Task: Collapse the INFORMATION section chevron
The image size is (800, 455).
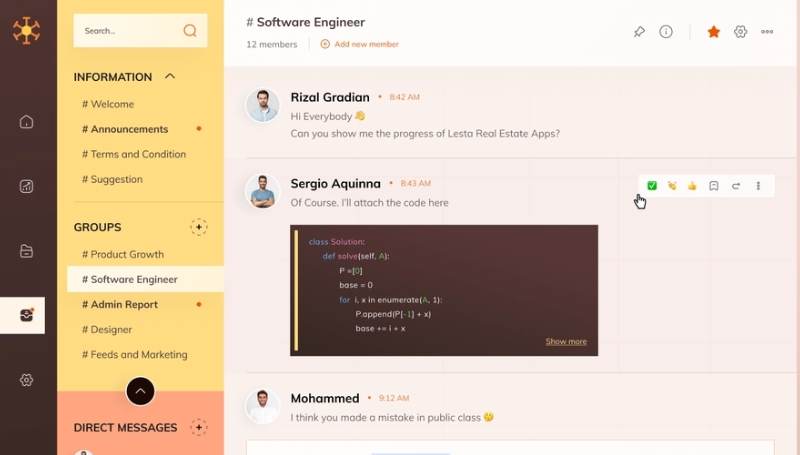Action: point(170,77)
